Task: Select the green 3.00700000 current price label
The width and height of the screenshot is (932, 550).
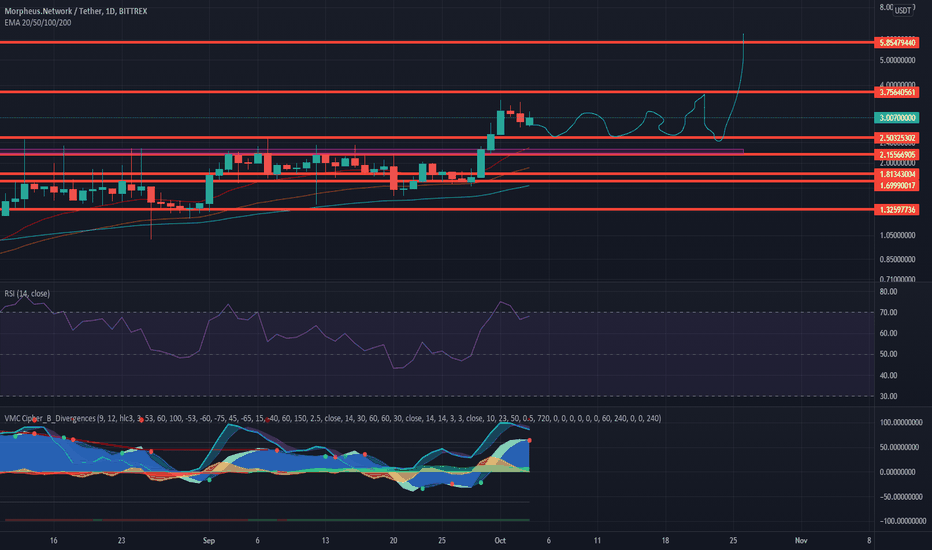Action: pyautogui.click(x=897, y=118)
